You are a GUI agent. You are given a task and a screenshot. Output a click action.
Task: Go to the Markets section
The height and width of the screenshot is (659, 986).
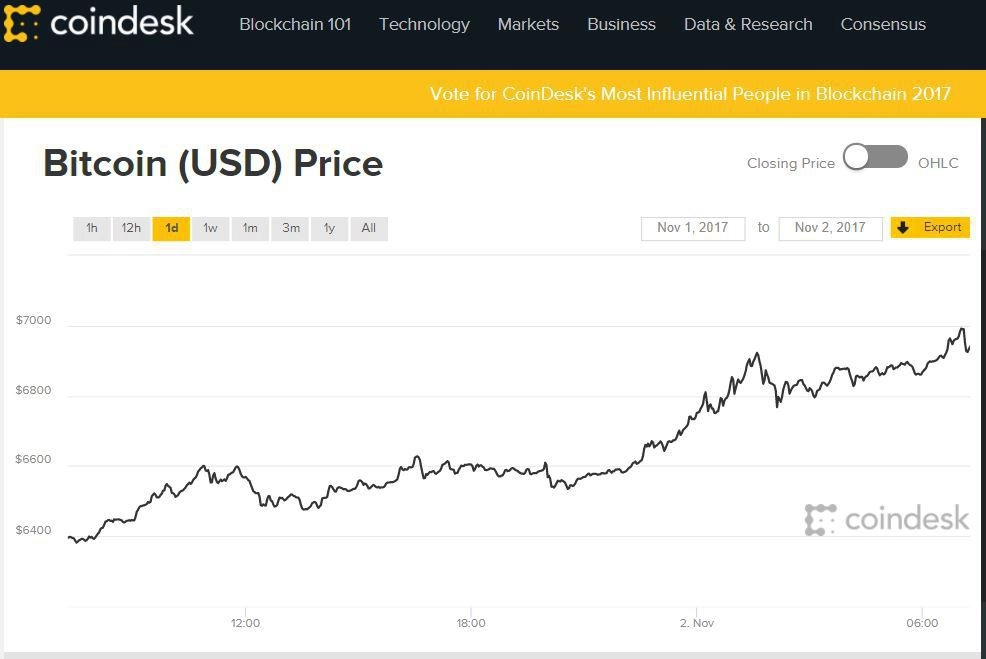click(x=528, y=24)
